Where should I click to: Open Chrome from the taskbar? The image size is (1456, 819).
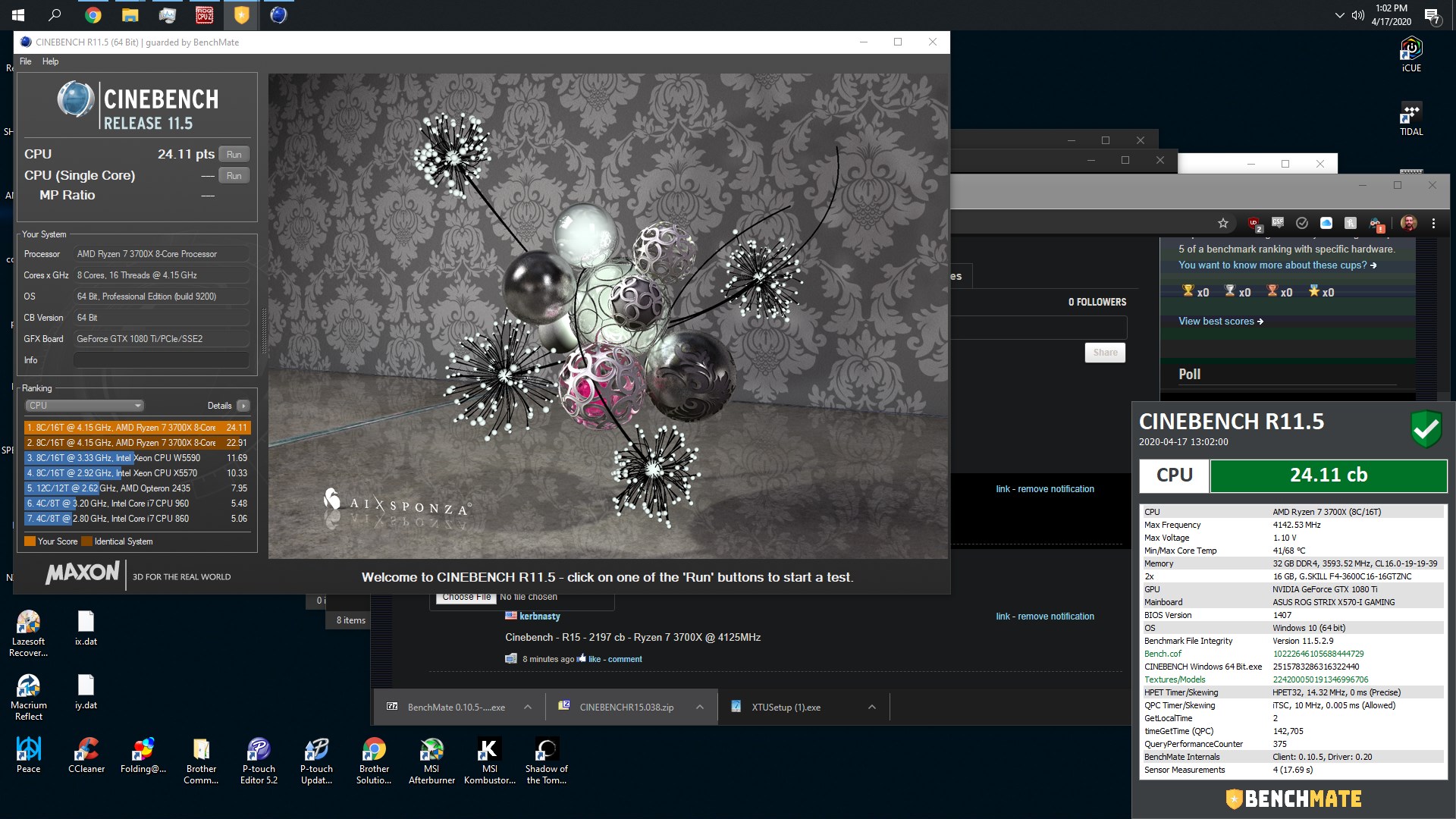pos(93,15)
